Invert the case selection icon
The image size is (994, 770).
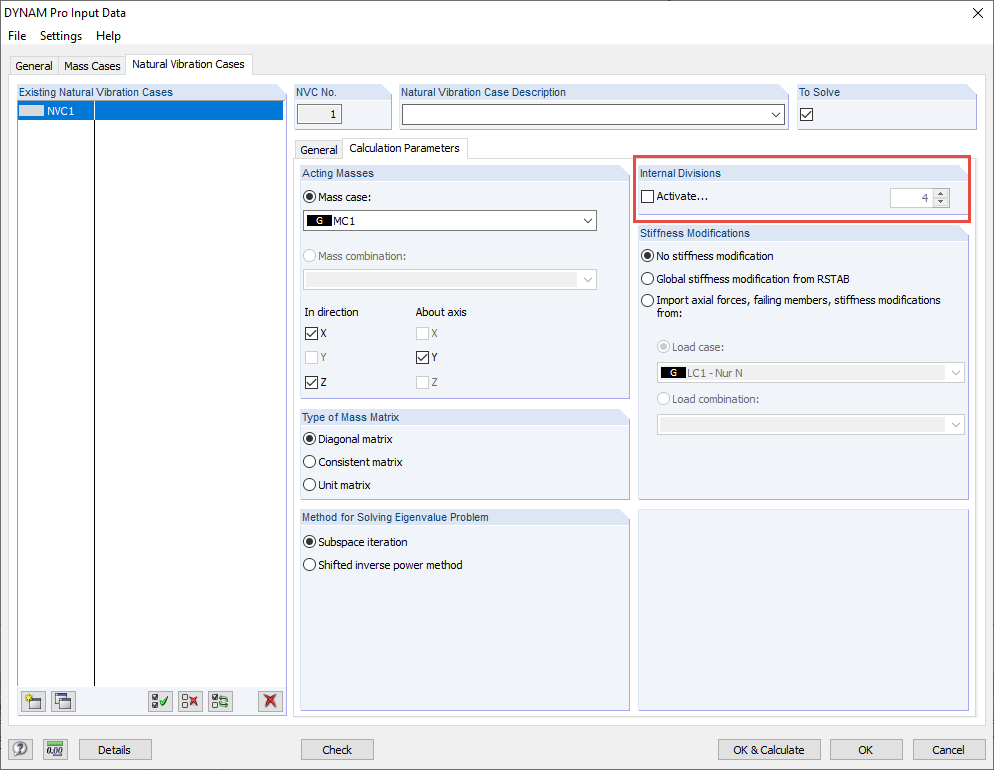tap(221, 701)
